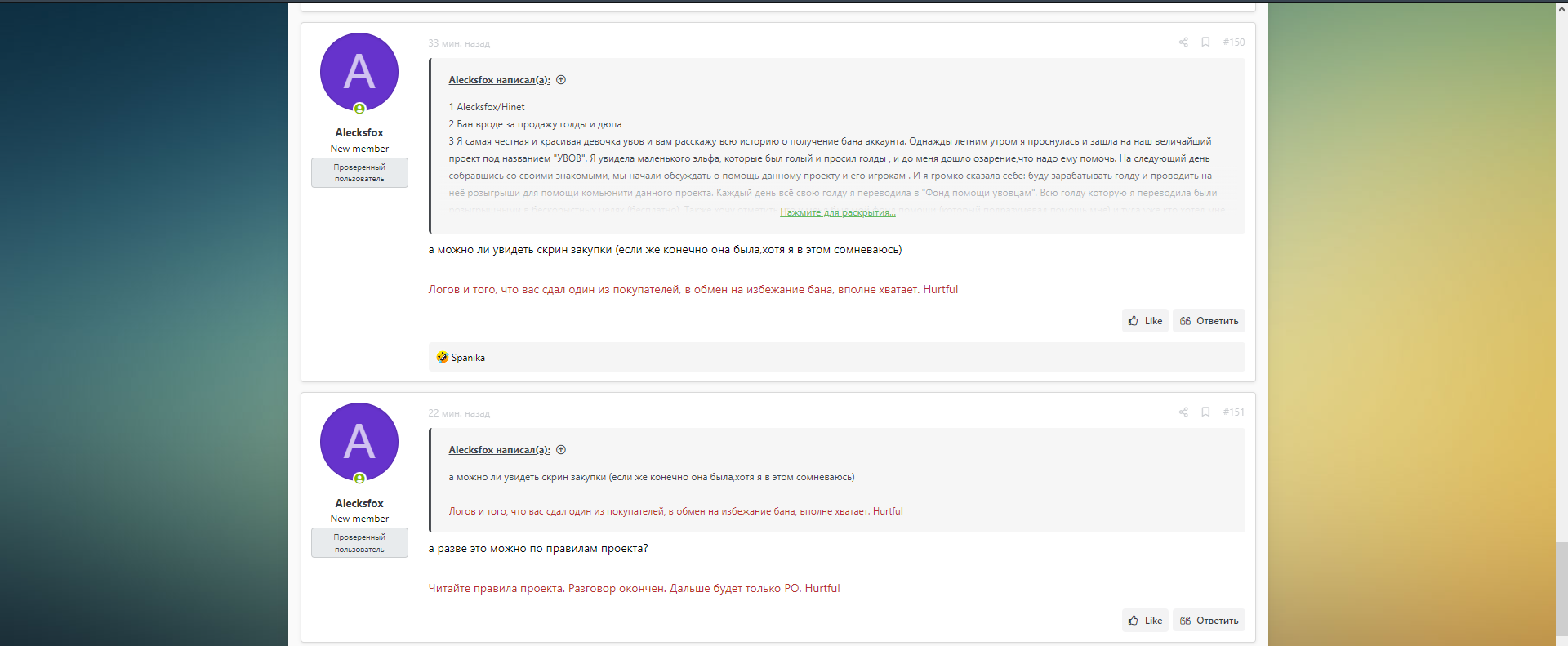
Task: Click the page vertical scrollbar
Action: 1561,327
